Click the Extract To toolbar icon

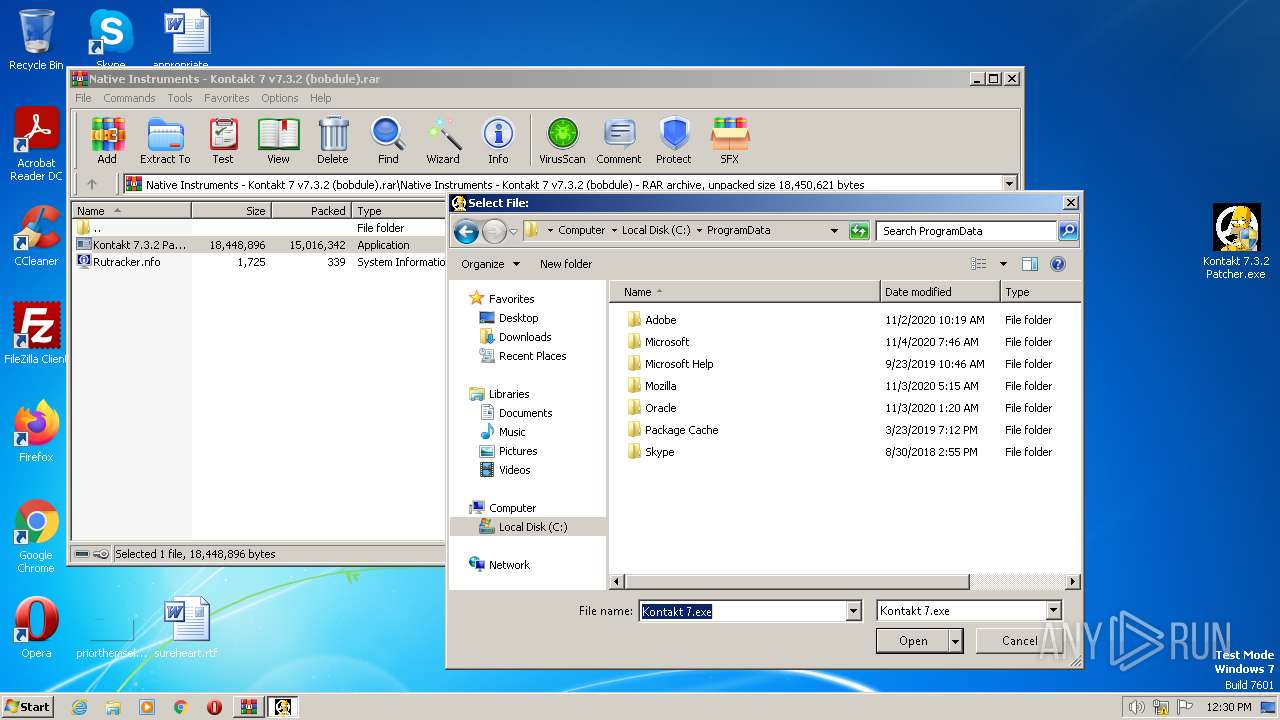tap(165, 140)
